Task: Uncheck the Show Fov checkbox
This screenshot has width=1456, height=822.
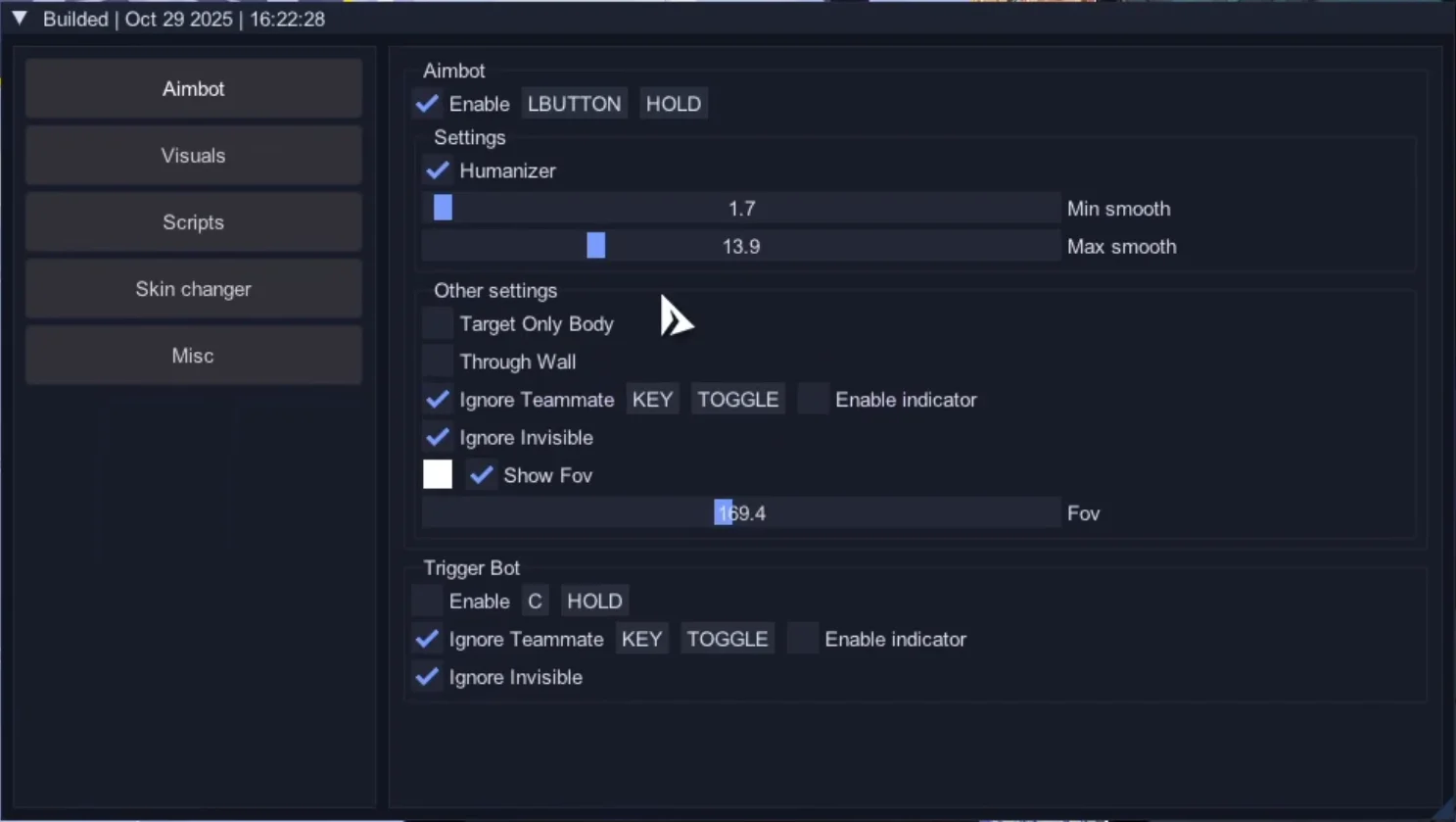Action: tap(481, 475)
